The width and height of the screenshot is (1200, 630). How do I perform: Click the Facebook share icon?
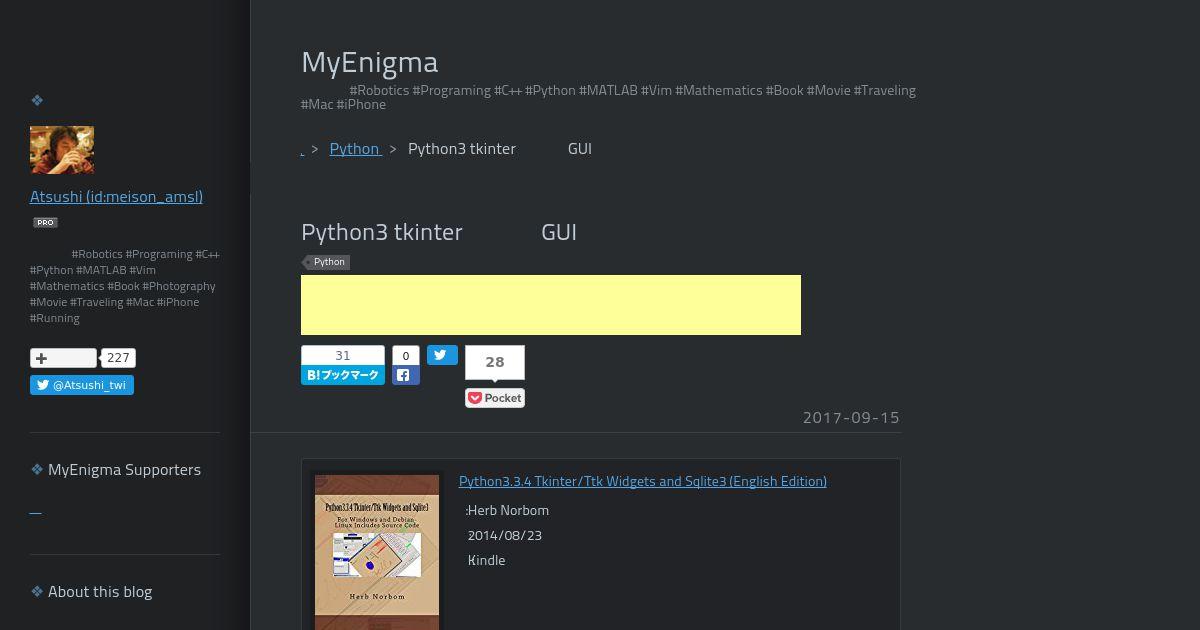tap(405, 375)
